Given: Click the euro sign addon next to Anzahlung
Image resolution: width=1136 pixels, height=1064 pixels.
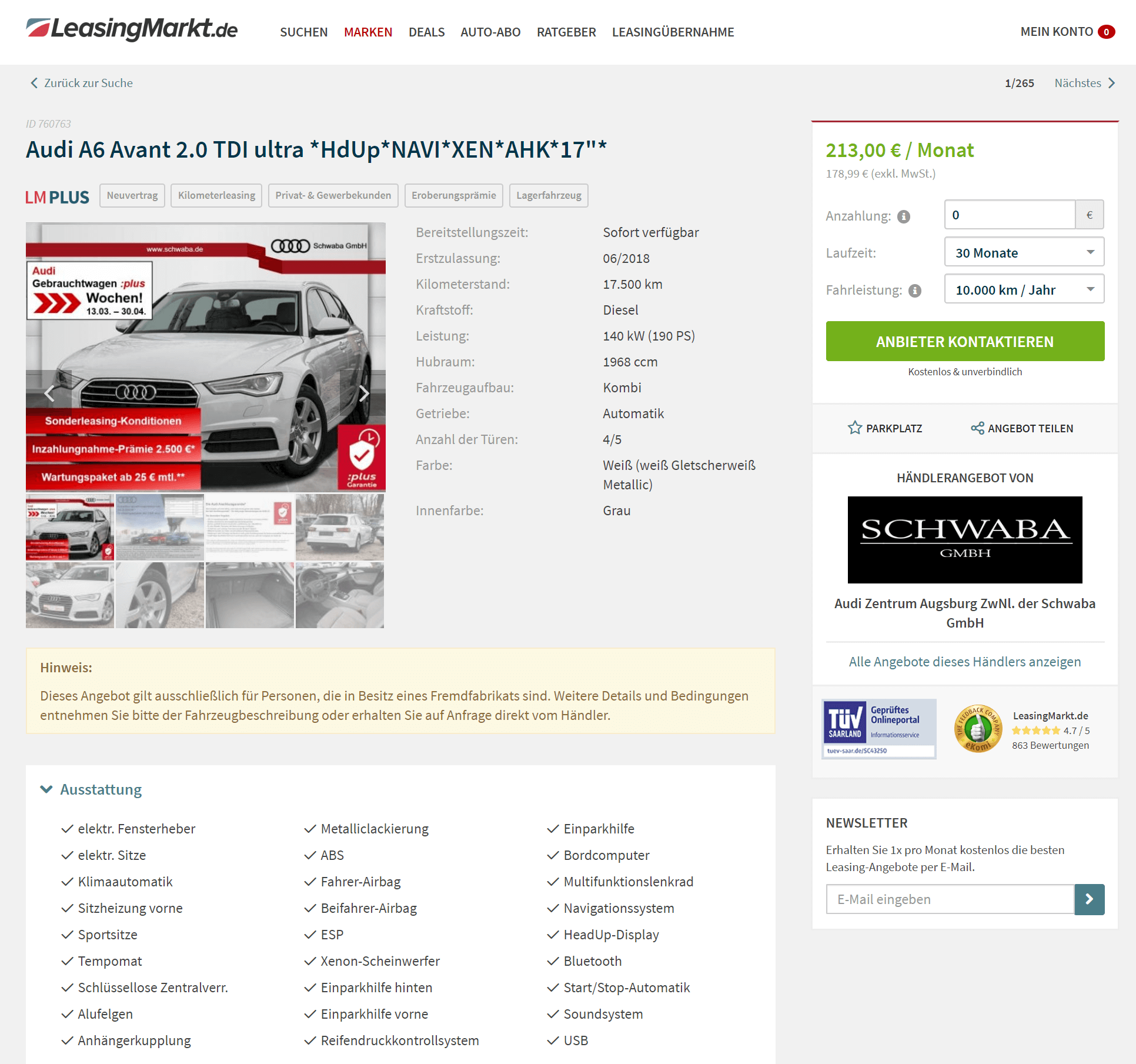Looking at the screenshot, I should [1090, 215].
